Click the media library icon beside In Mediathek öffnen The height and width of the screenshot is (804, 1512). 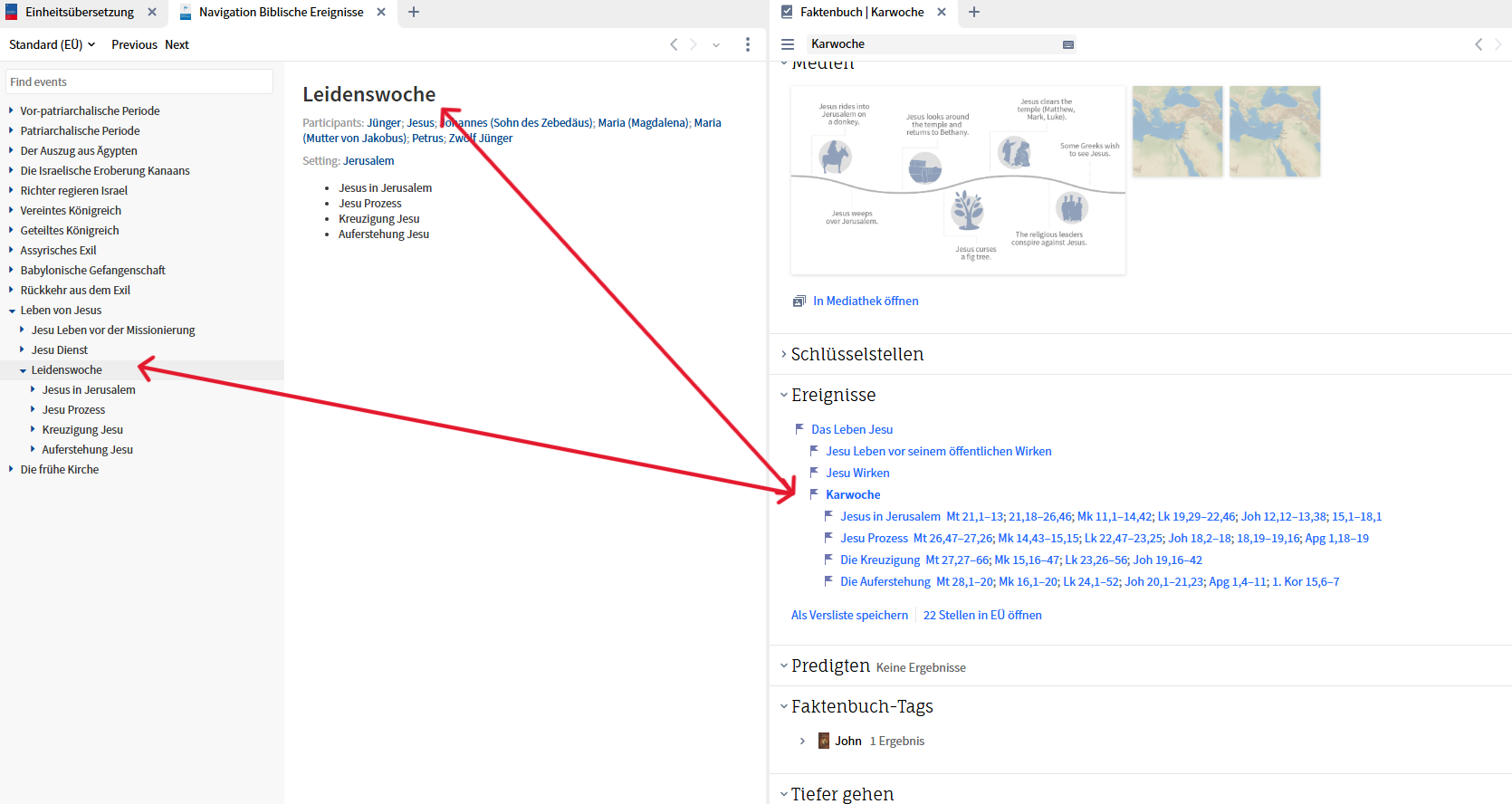pos(799,301)
